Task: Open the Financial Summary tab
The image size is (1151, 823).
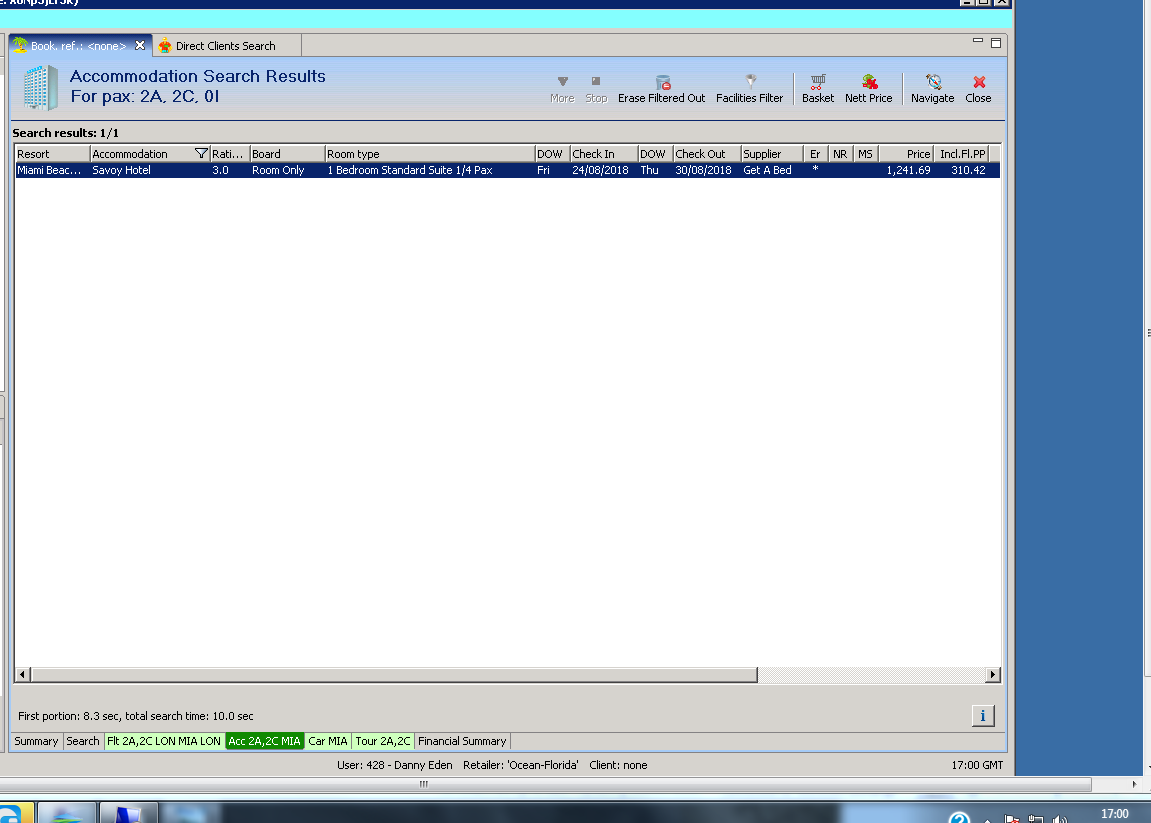Action: (462, 741)
